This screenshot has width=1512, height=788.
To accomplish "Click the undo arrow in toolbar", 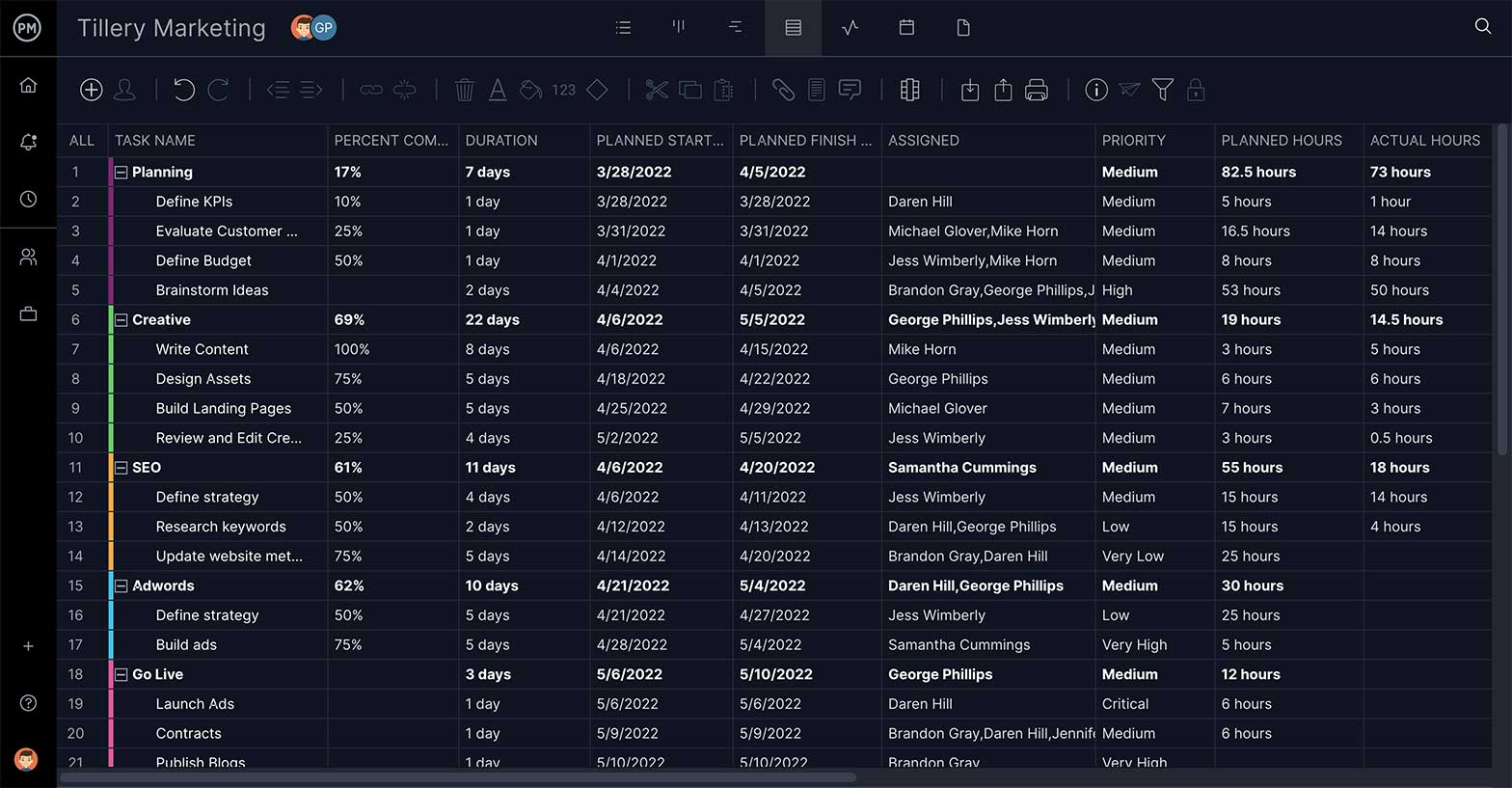I will [183, 90].
